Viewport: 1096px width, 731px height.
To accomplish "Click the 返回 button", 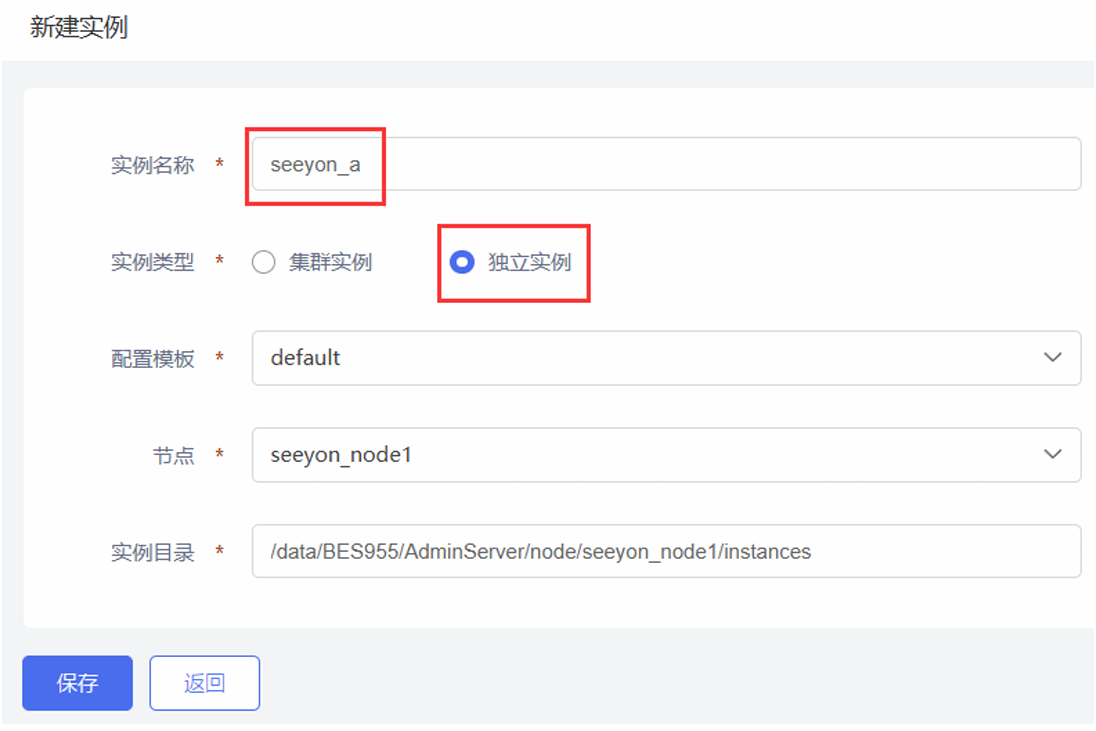I will pyautogui.click(x=205, y=683).
